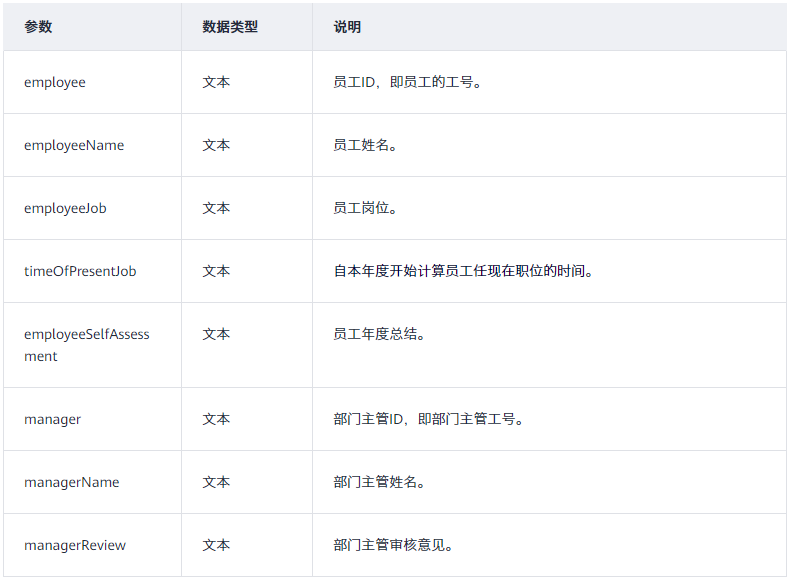Click the 说明 column header

tap(347, 27)
